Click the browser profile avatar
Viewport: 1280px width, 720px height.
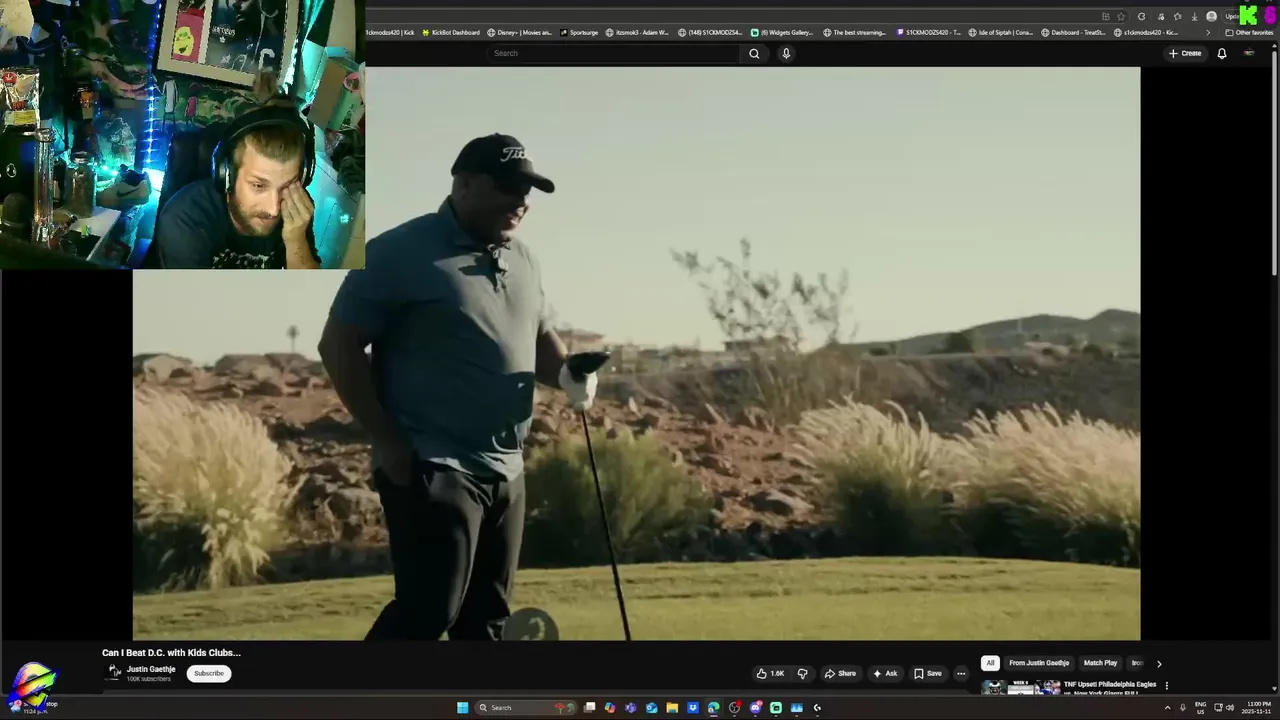[1211, 16]
